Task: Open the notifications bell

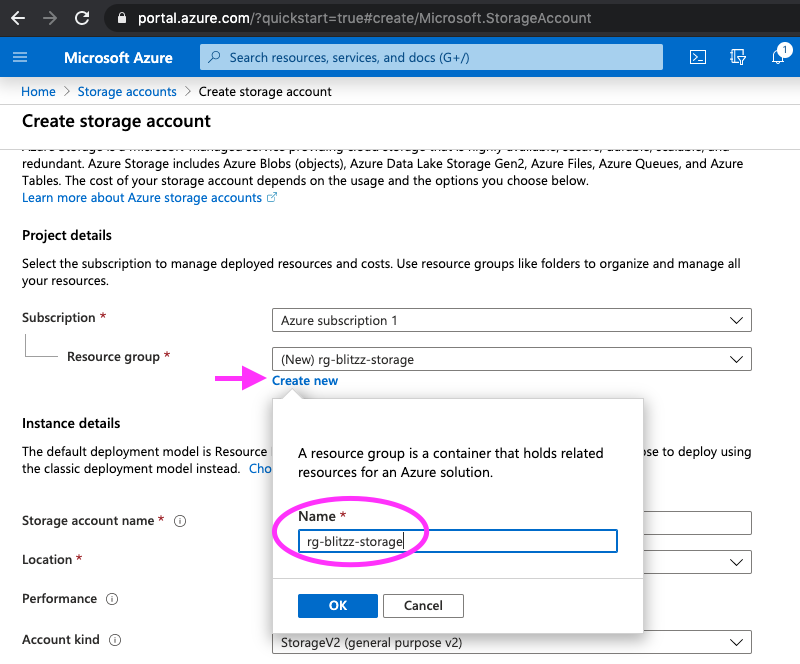Action: pyautogui.click(x=779, y=56)
